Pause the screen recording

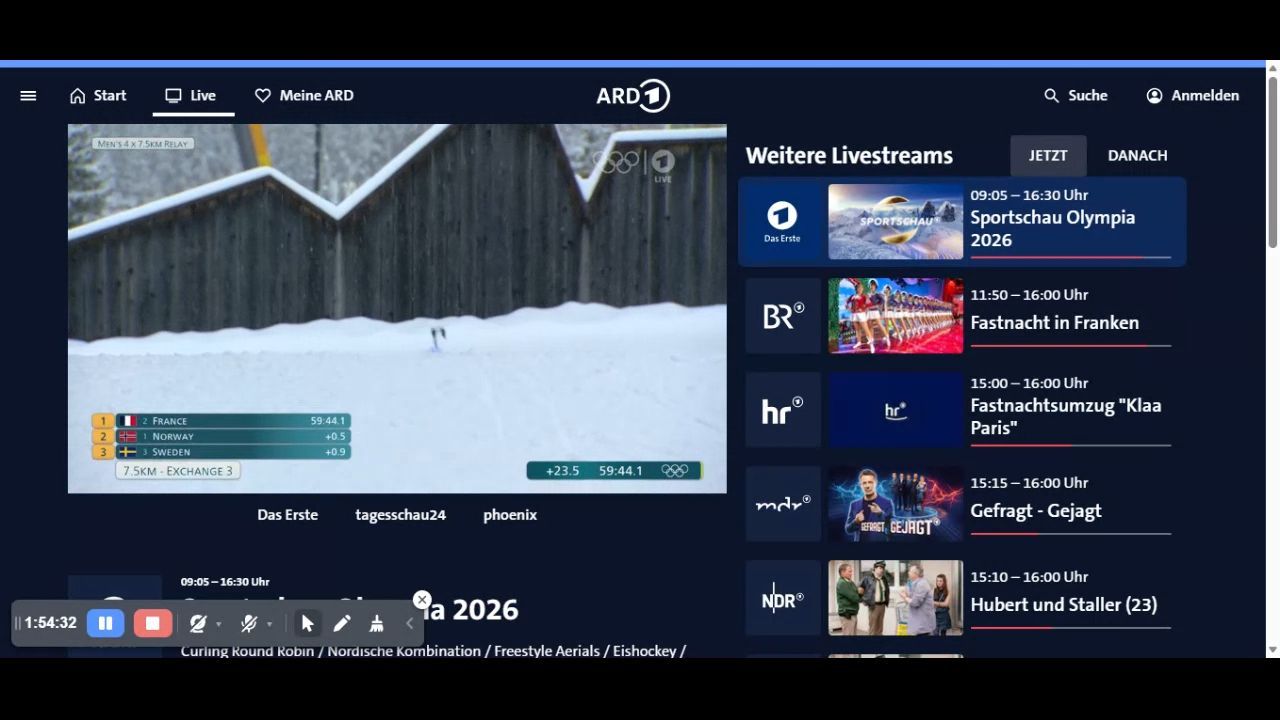(x=105, y=623)
